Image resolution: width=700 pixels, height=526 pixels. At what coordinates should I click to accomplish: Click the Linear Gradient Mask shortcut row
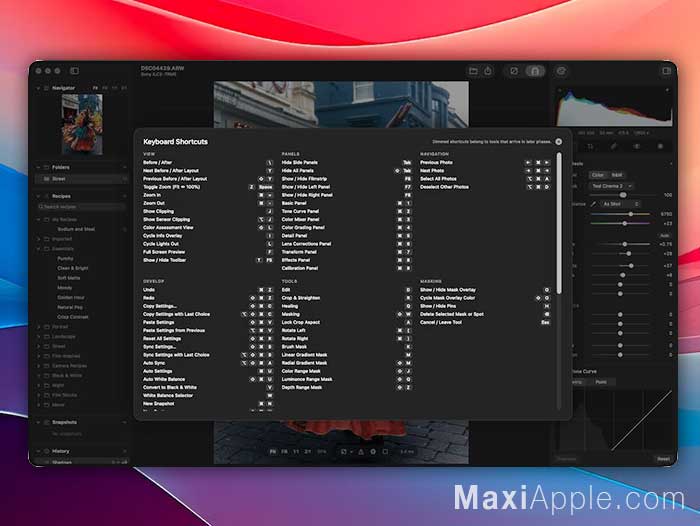pyautogui.click(x=346, y=355)
